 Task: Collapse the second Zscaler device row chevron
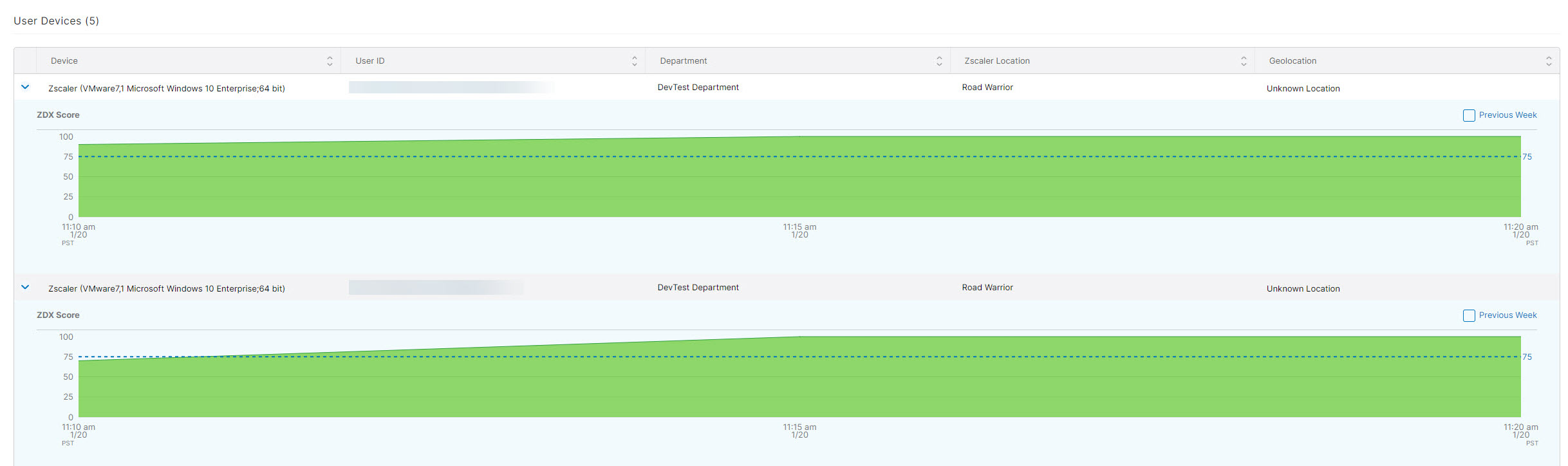coord(25,287)
